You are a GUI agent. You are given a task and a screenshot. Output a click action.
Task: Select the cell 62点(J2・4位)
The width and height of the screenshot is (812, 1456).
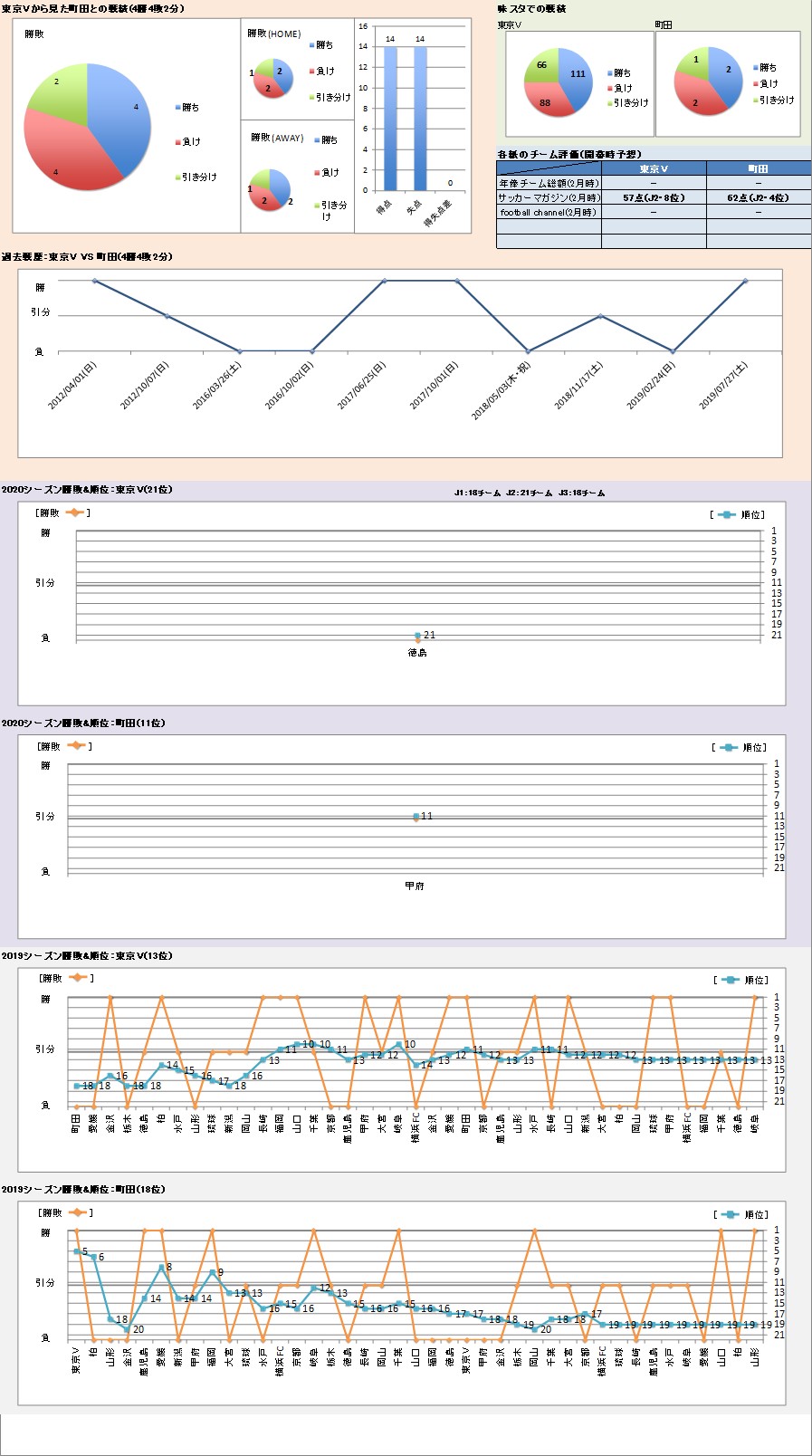[759, 197]
